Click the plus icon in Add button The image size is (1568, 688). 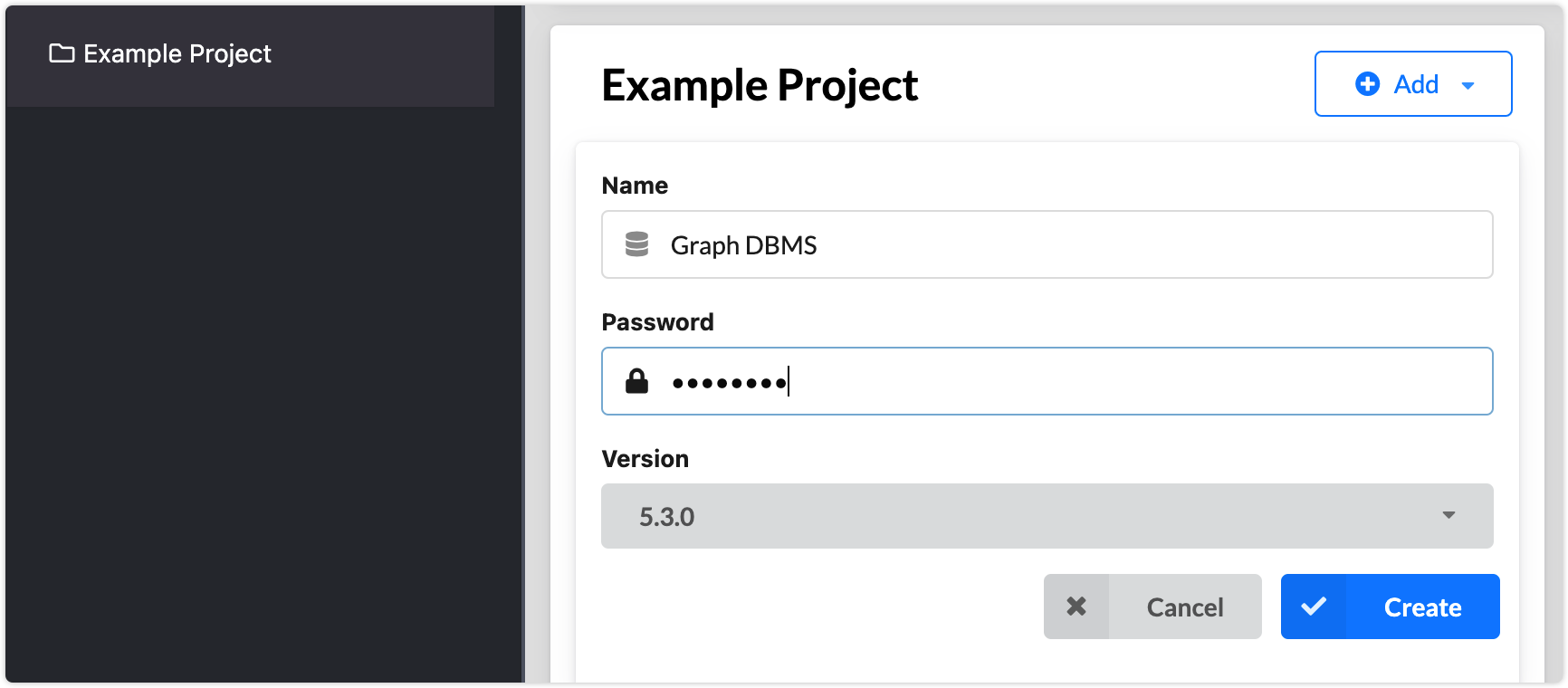tap(1367, 84)
